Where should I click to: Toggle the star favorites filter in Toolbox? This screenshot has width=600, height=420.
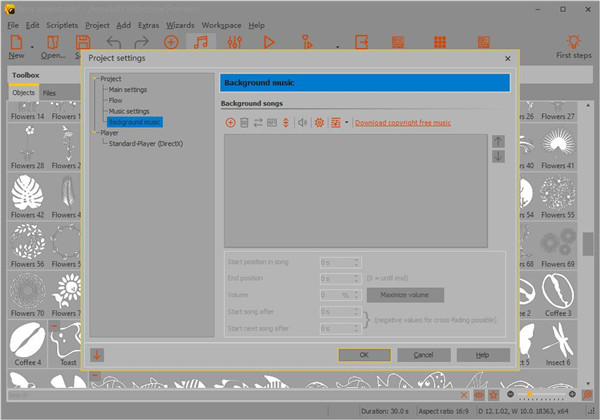(x=493, y=395)
